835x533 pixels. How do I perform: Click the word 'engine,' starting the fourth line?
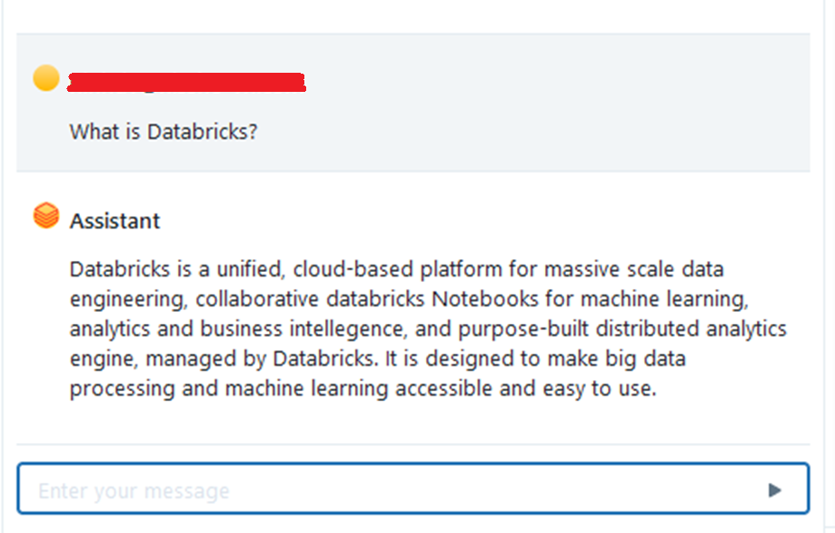pos(98,359)
